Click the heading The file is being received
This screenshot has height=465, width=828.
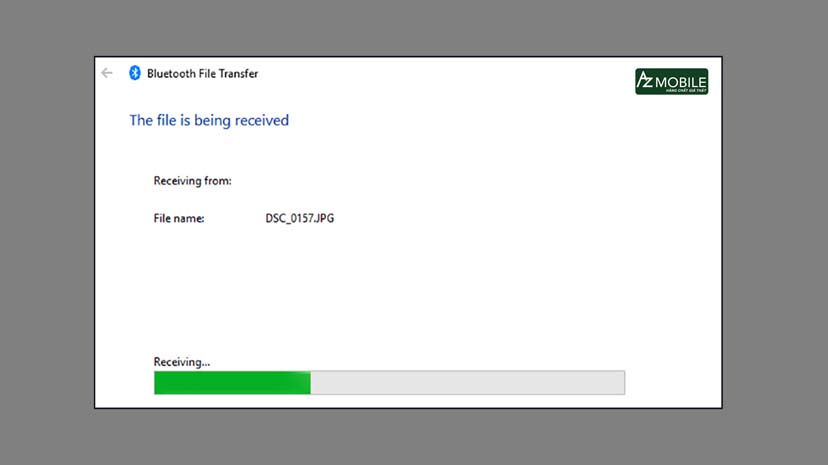tap(209, 120)
